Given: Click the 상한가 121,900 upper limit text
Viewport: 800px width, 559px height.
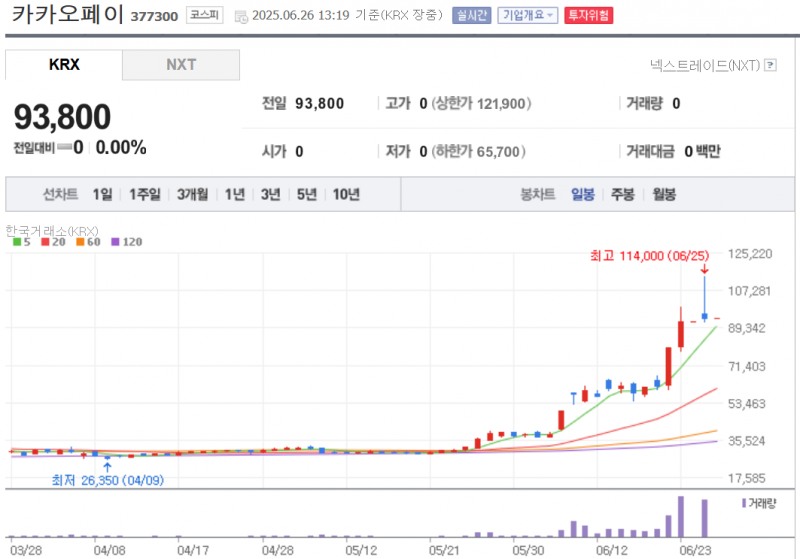Looking at the screenshot, I should [x=481, y=104].
